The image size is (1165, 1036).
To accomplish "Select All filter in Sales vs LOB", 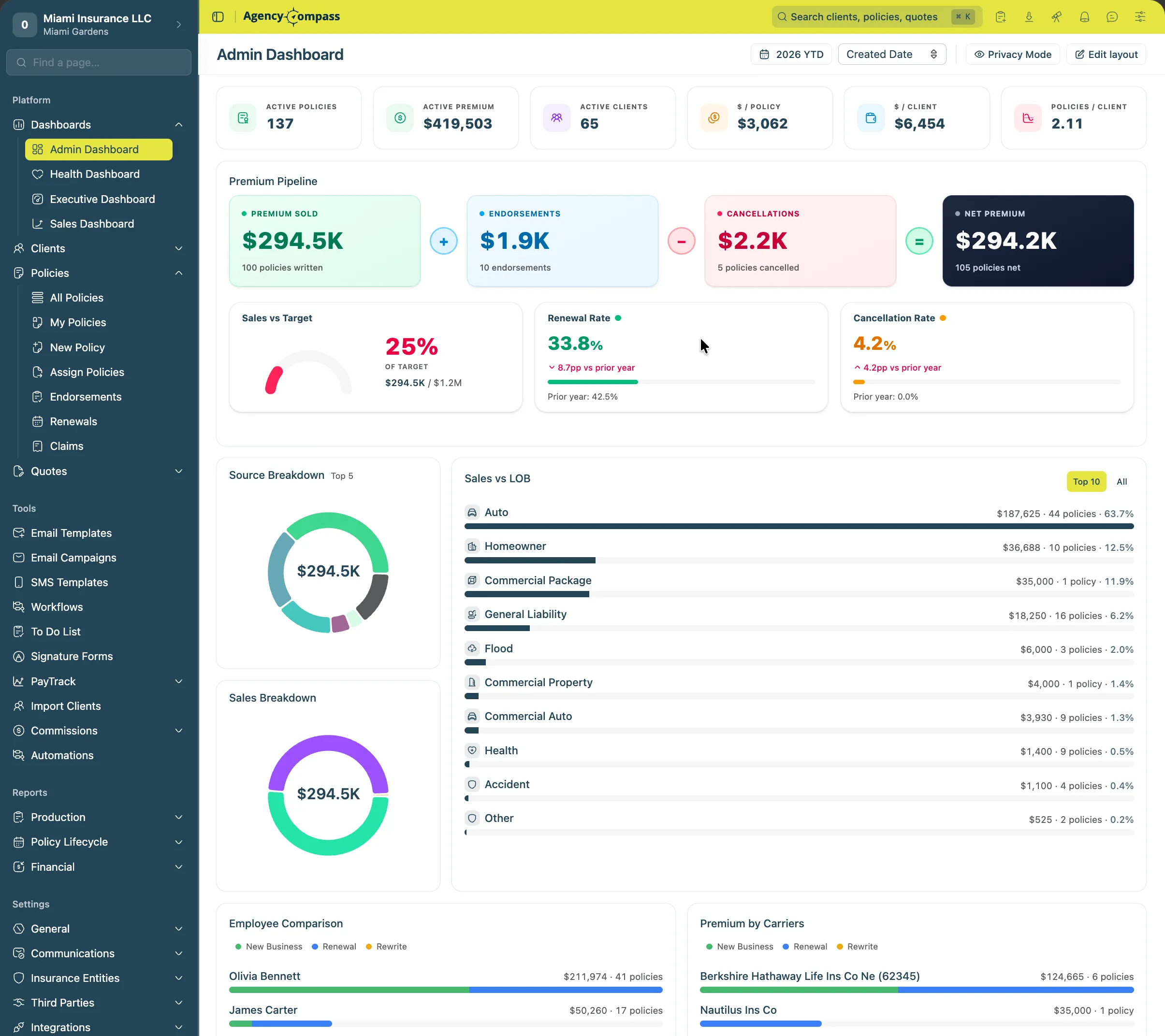I will 1121,482.
